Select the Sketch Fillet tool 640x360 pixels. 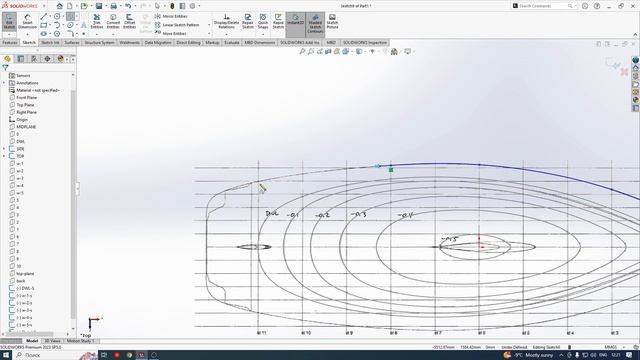point(70,33)
